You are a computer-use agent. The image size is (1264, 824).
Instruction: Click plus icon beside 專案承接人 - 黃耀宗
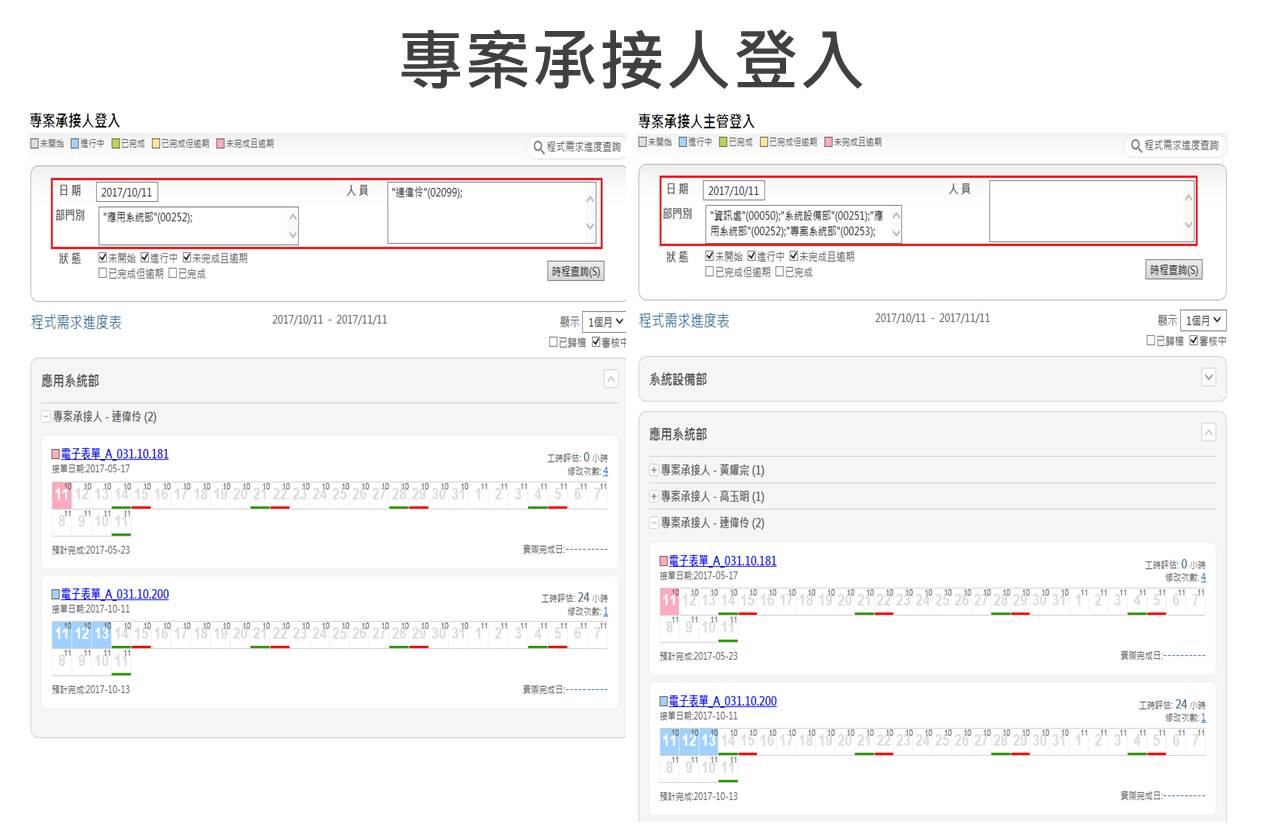(654, 470)
